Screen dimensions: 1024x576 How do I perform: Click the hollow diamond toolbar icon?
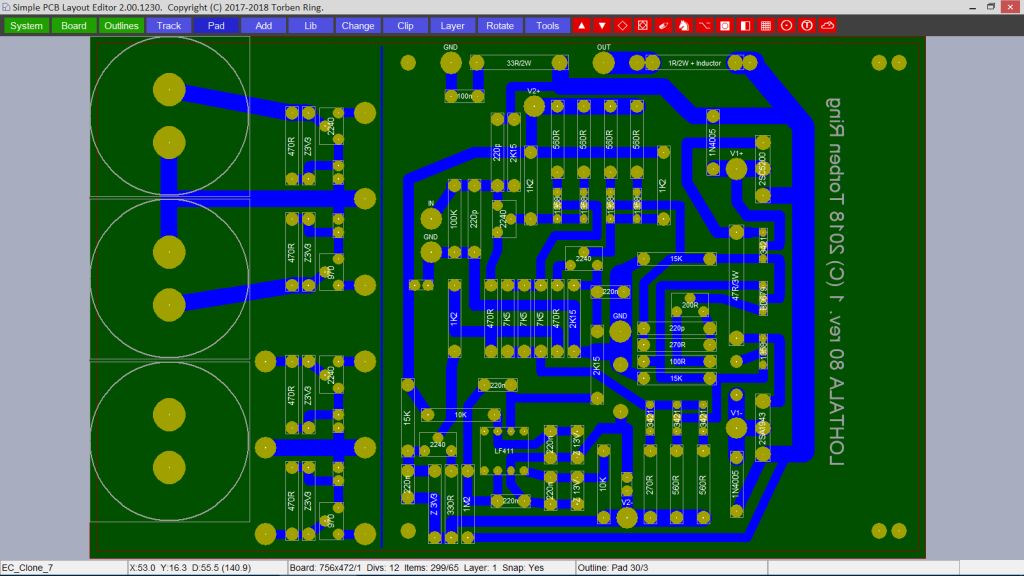point(622,25)
